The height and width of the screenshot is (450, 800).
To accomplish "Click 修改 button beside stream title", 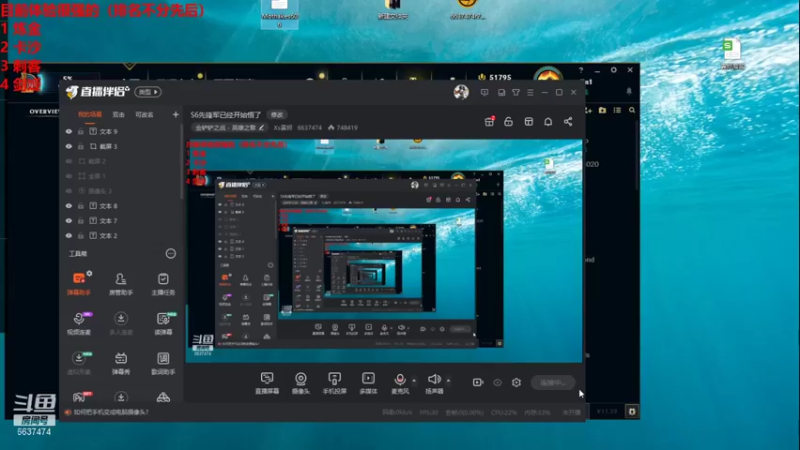I will [x=277, y=115].
